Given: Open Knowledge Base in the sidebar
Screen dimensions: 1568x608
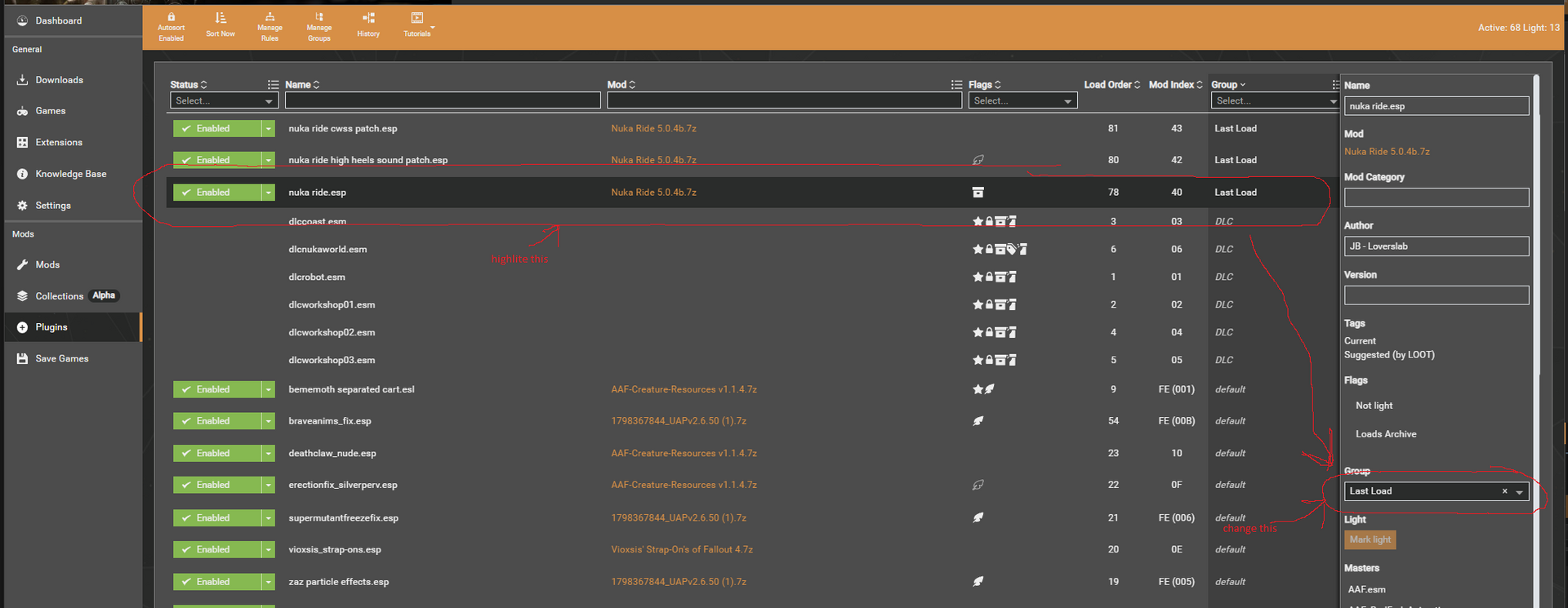Looking at the screenshot, I should [70, 174].
